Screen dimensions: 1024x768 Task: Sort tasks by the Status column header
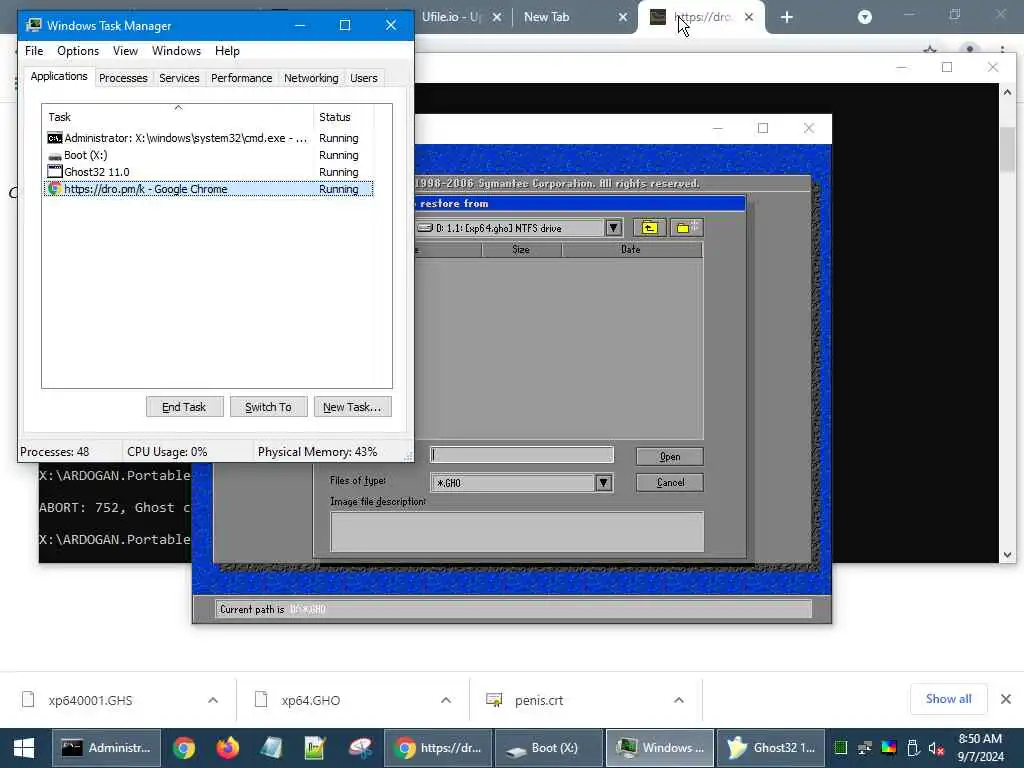click(x=344, y=117)
